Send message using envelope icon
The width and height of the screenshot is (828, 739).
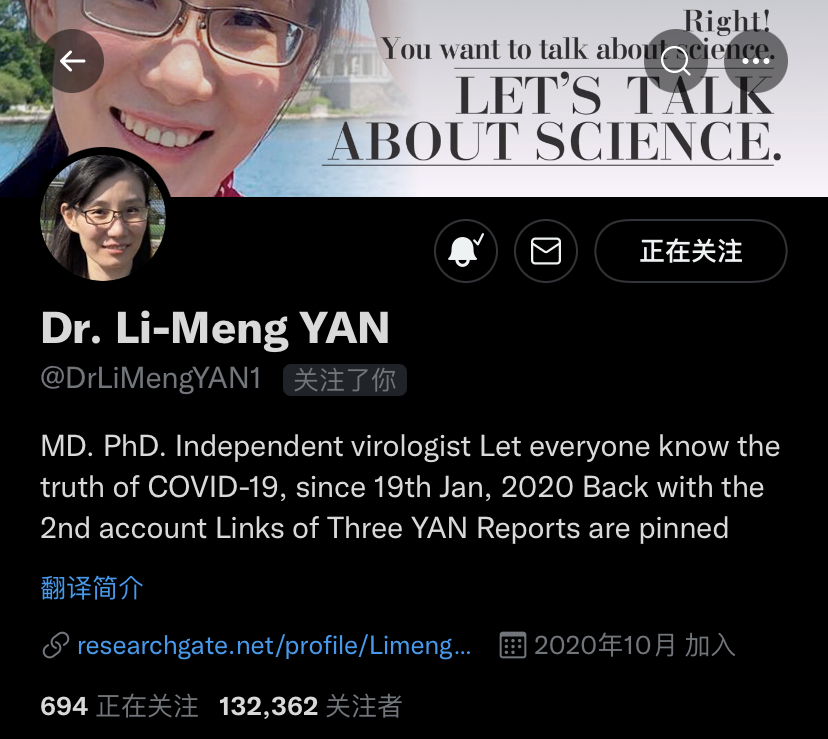(x=545, y=251)
